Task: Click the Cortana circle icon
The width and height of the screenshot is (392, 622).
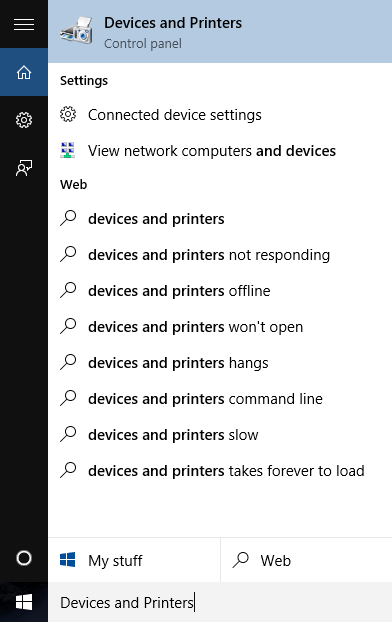Action: pyautogui.click(x=24, y=558)
